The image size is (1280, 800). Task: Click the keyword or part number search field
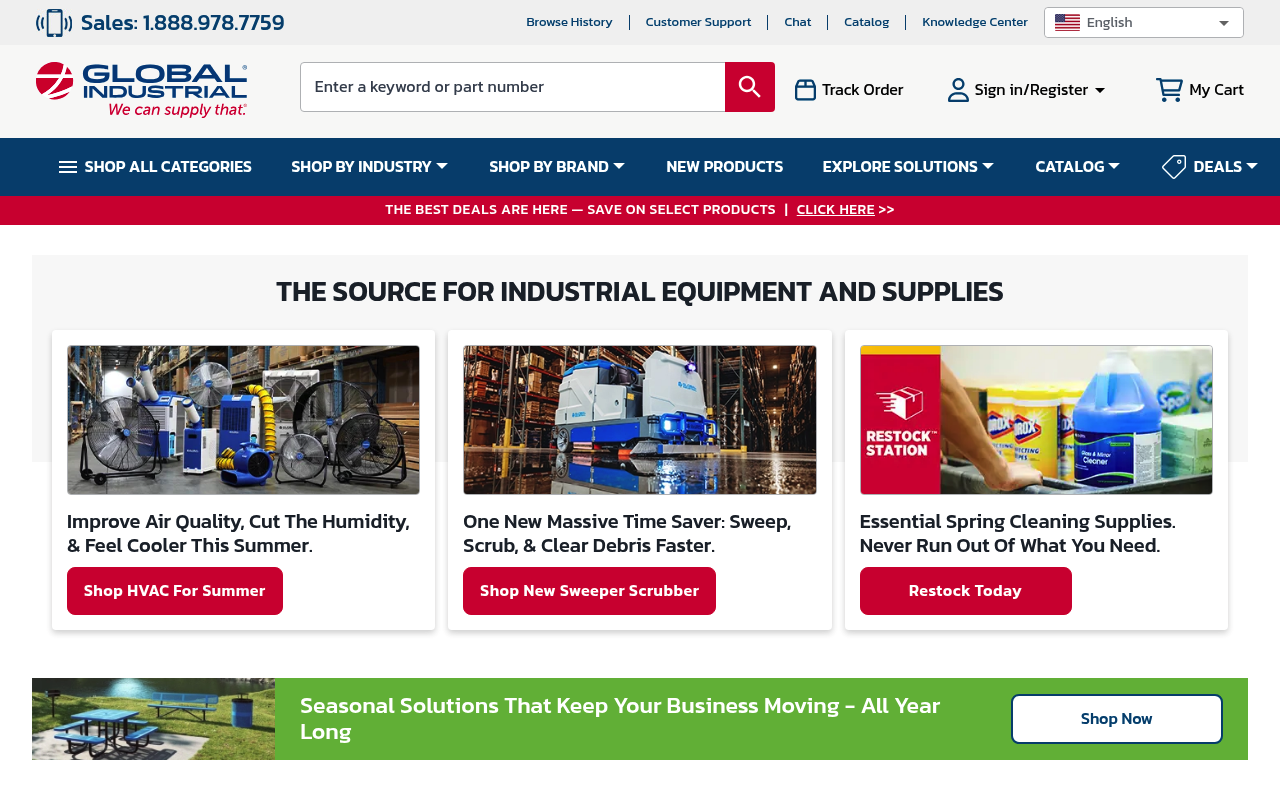[512, 87]
